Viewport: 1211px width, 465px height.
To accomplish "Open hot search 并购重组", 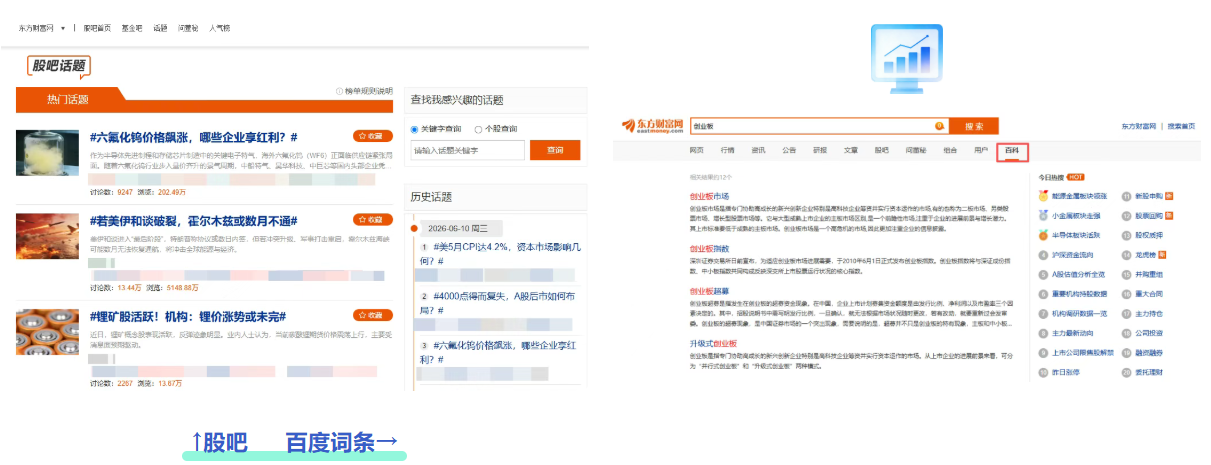I will pos(1148,274).
